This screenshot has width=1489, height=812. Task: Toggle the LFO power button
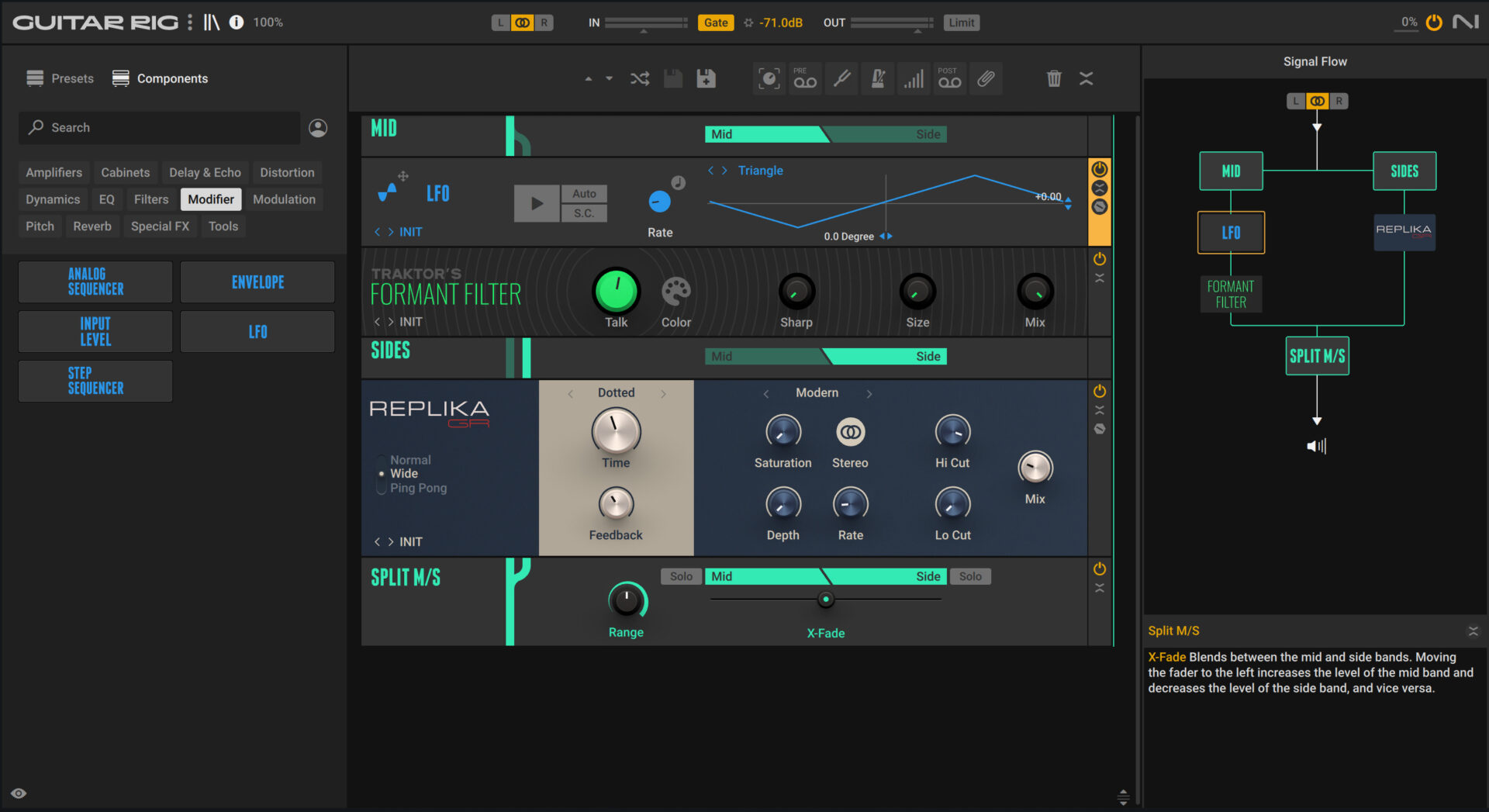coord(1100,169)
